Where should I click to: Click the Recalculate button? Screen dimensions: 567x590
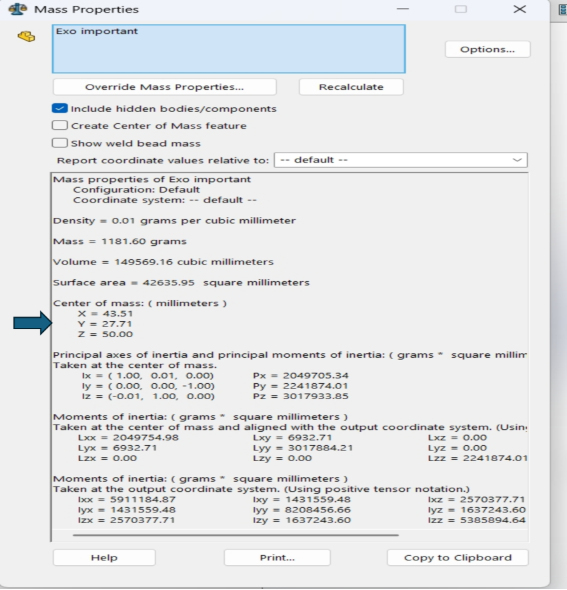pyautogui.click(x=351, y=87)
